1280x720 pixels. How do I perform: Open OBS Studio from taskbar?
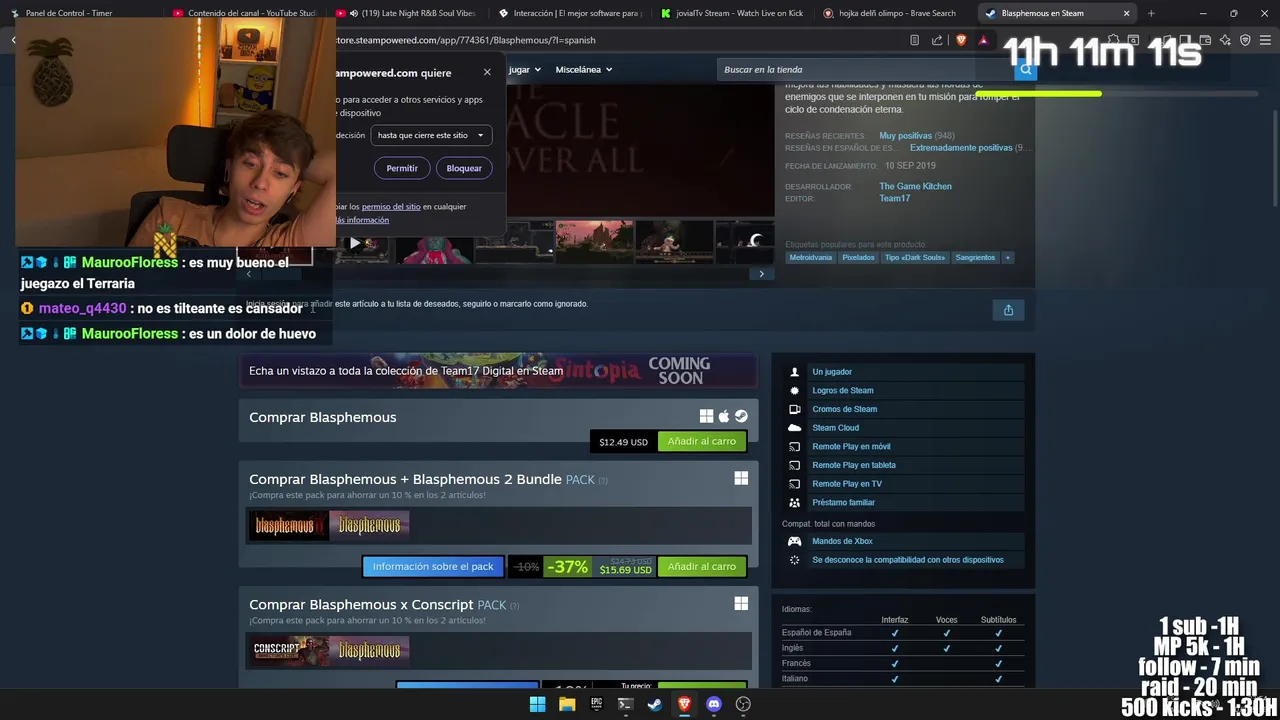(743, 704)
